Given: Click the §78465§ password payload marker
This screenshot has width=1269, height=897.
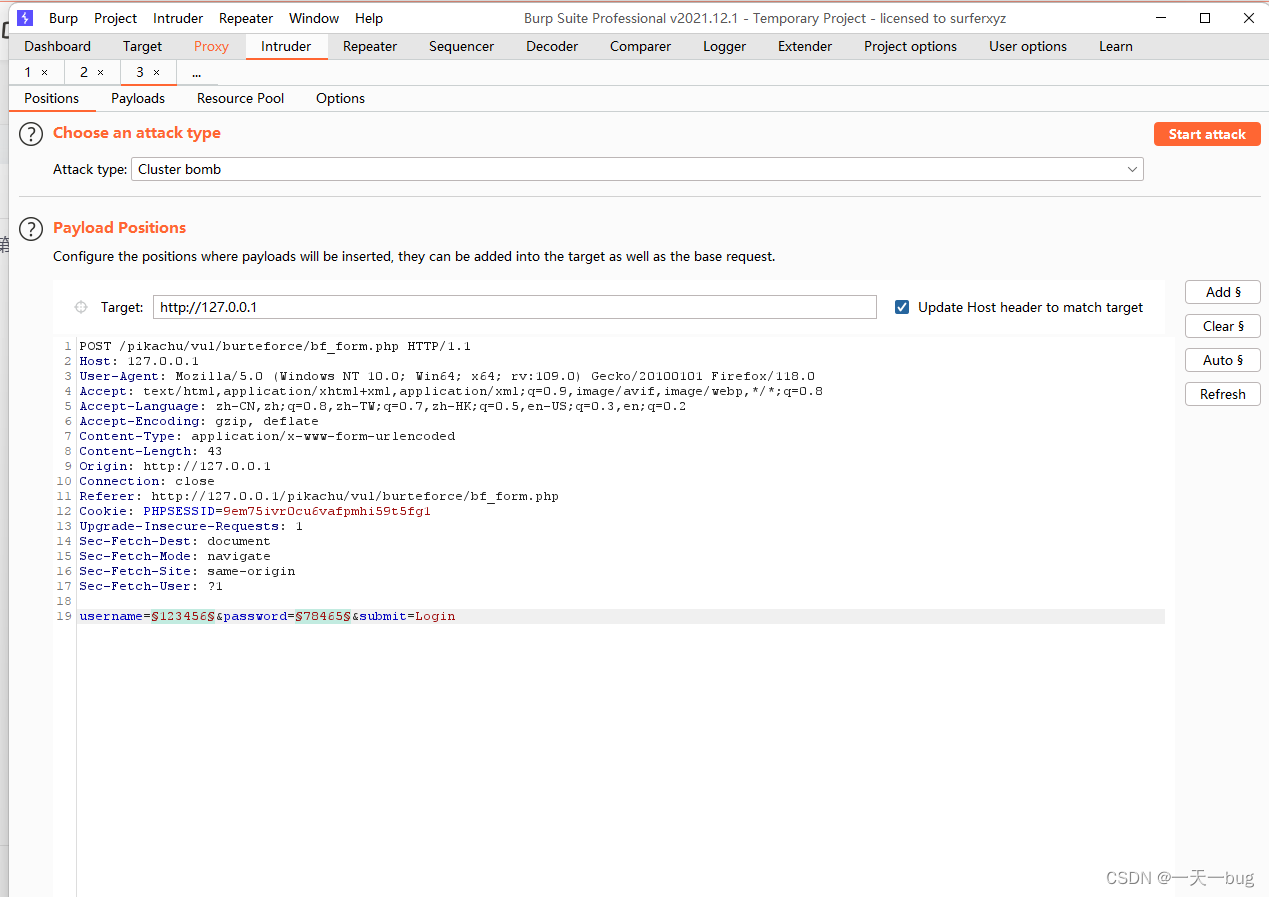Looking at the screenshot, I should point(323,616).
